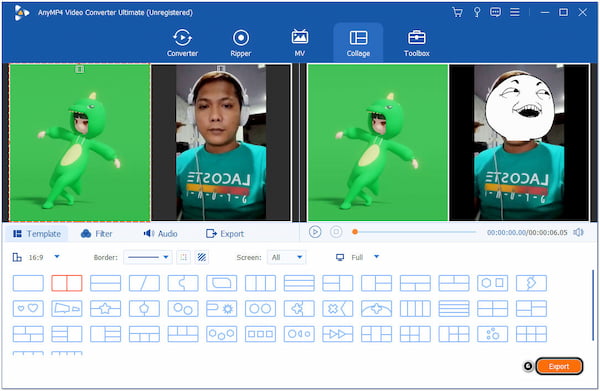Choose the gear shape template
The width and height of the screenshot is (600, 391).
point(222,308)
